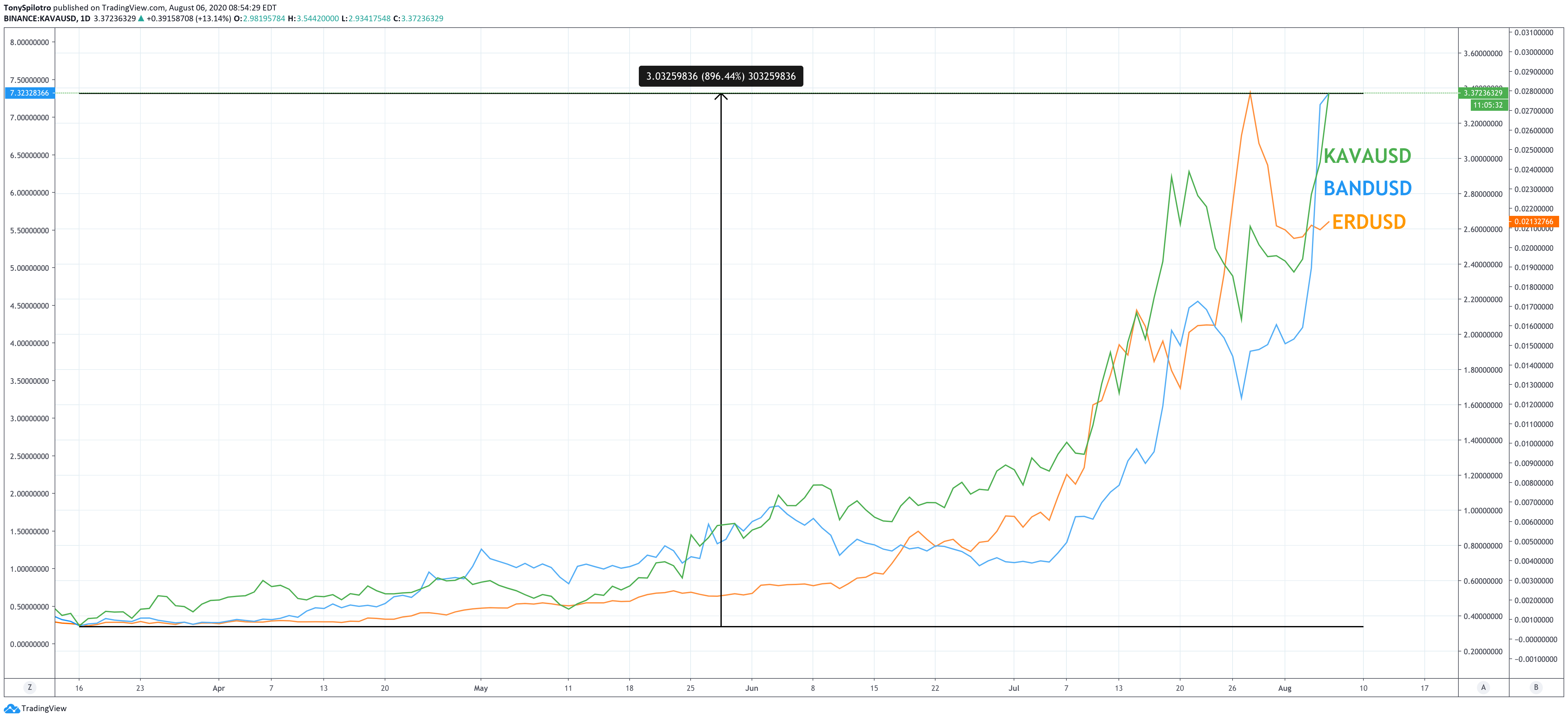
Task: Click the B scale badge at bottom right
Action: (1536, 687)
